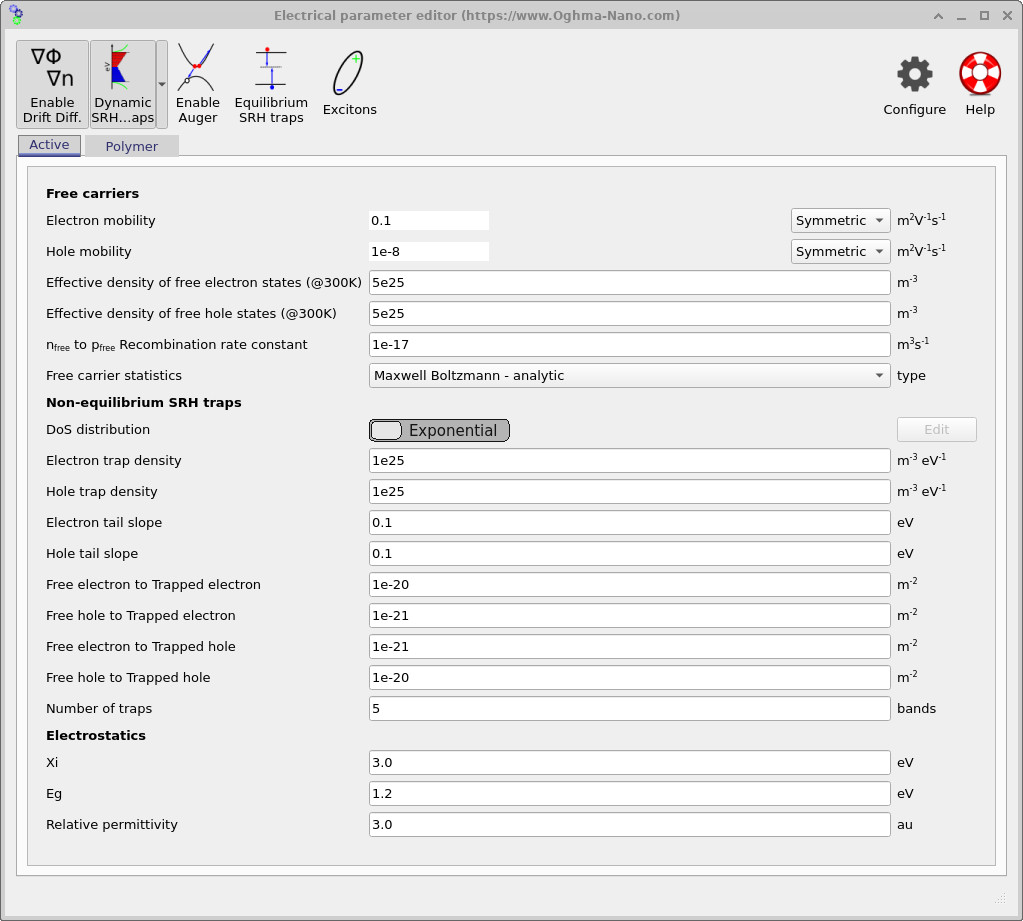Edit the Eg bandgap value
The image size is (1023, 921).
[626, 793]
